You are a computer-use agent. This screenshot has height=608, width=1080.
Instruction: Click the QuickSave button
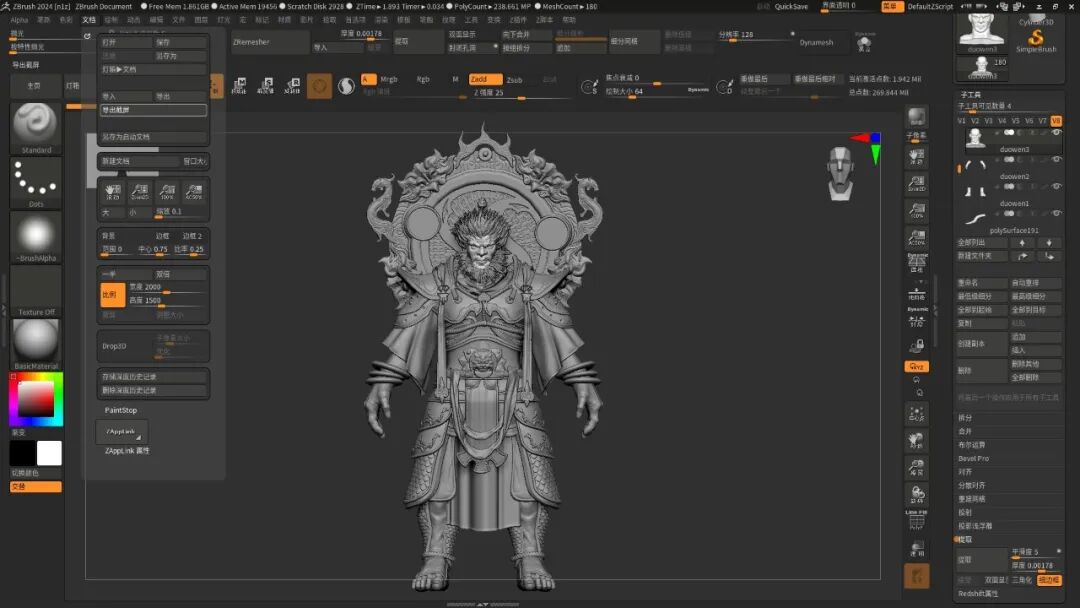click(x=791, y=6)
